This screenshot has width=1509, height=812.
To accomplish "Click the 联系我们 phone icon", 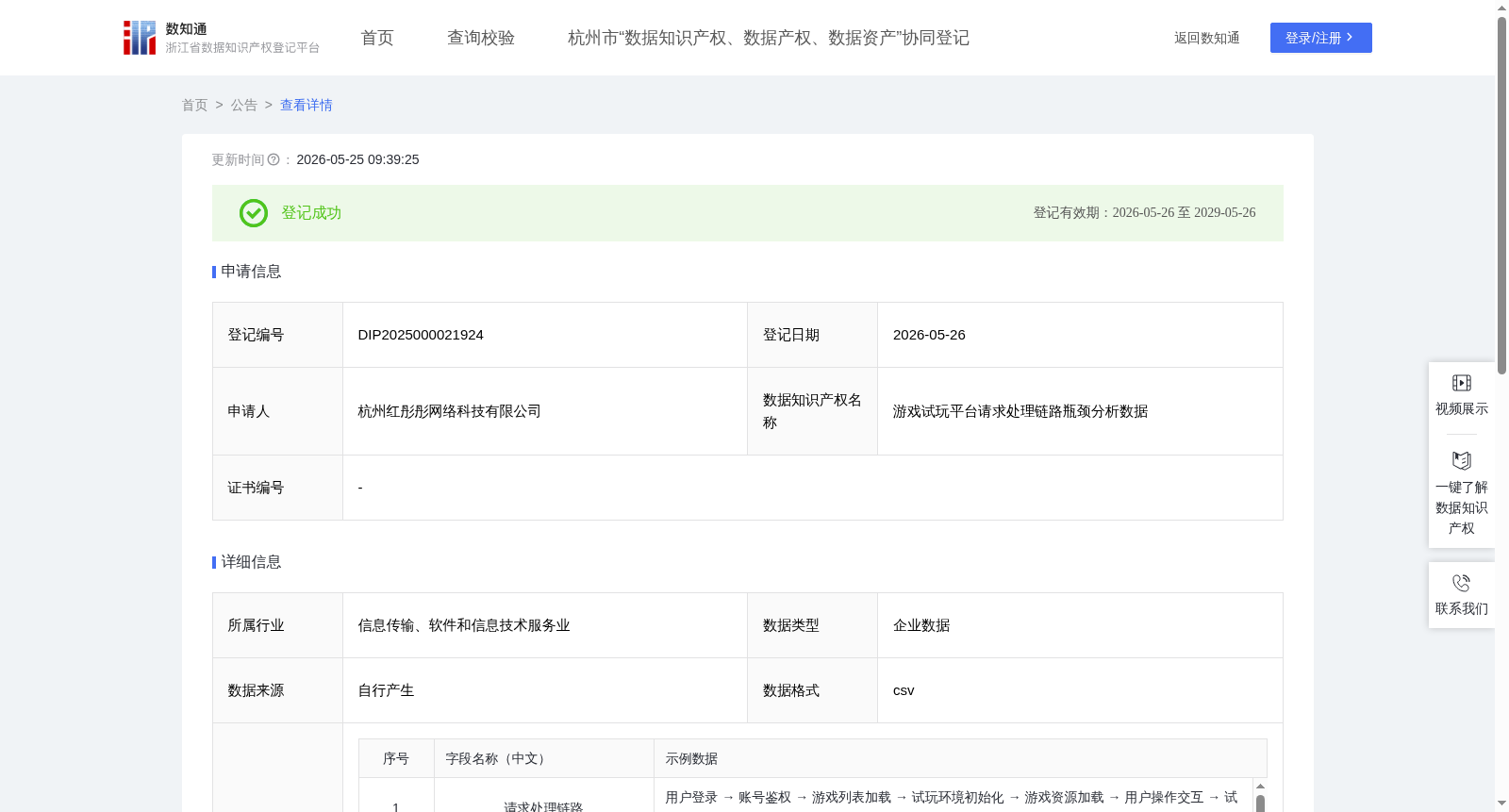I will [x=1462, y=583].
